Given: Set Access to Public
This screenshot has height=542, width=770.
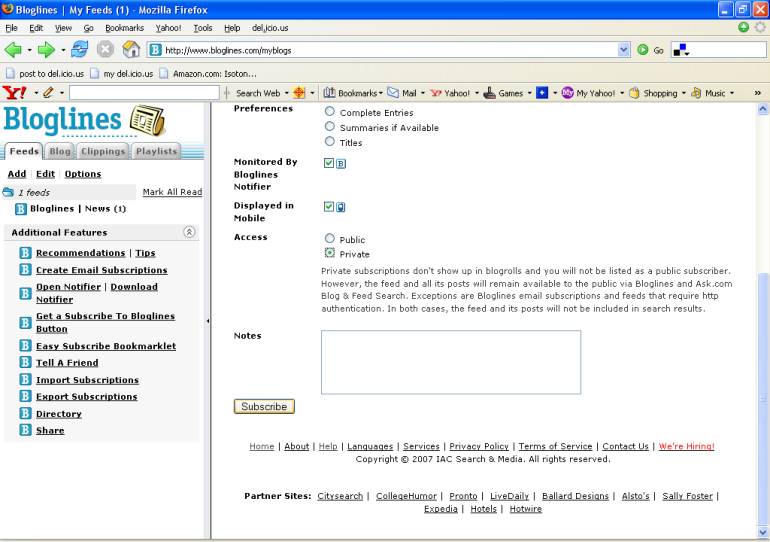Looking at the screenshot, I should coord(330,238).
